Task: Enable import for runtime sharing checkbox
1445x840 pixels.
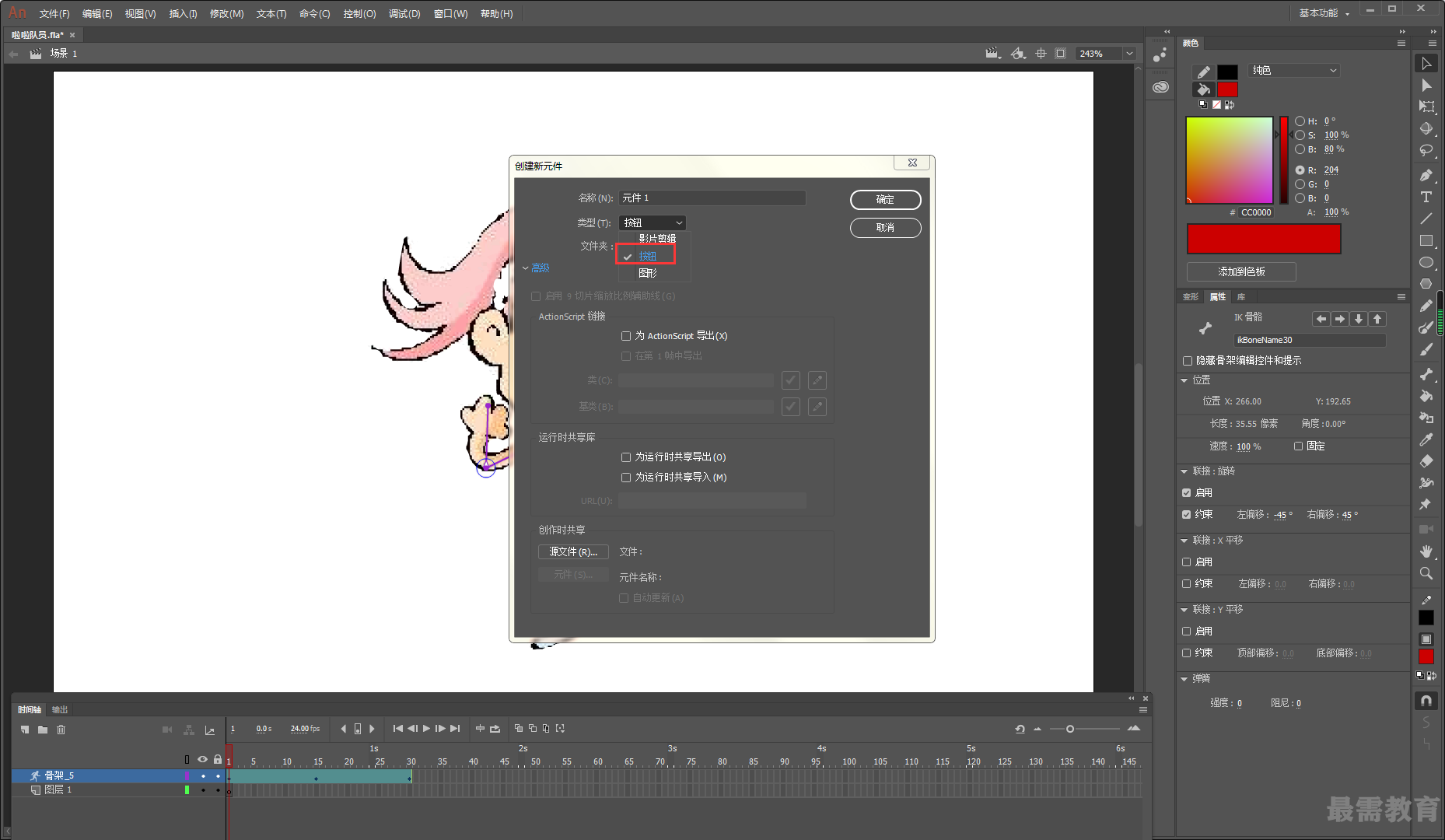Action: (x=626, y=478)
